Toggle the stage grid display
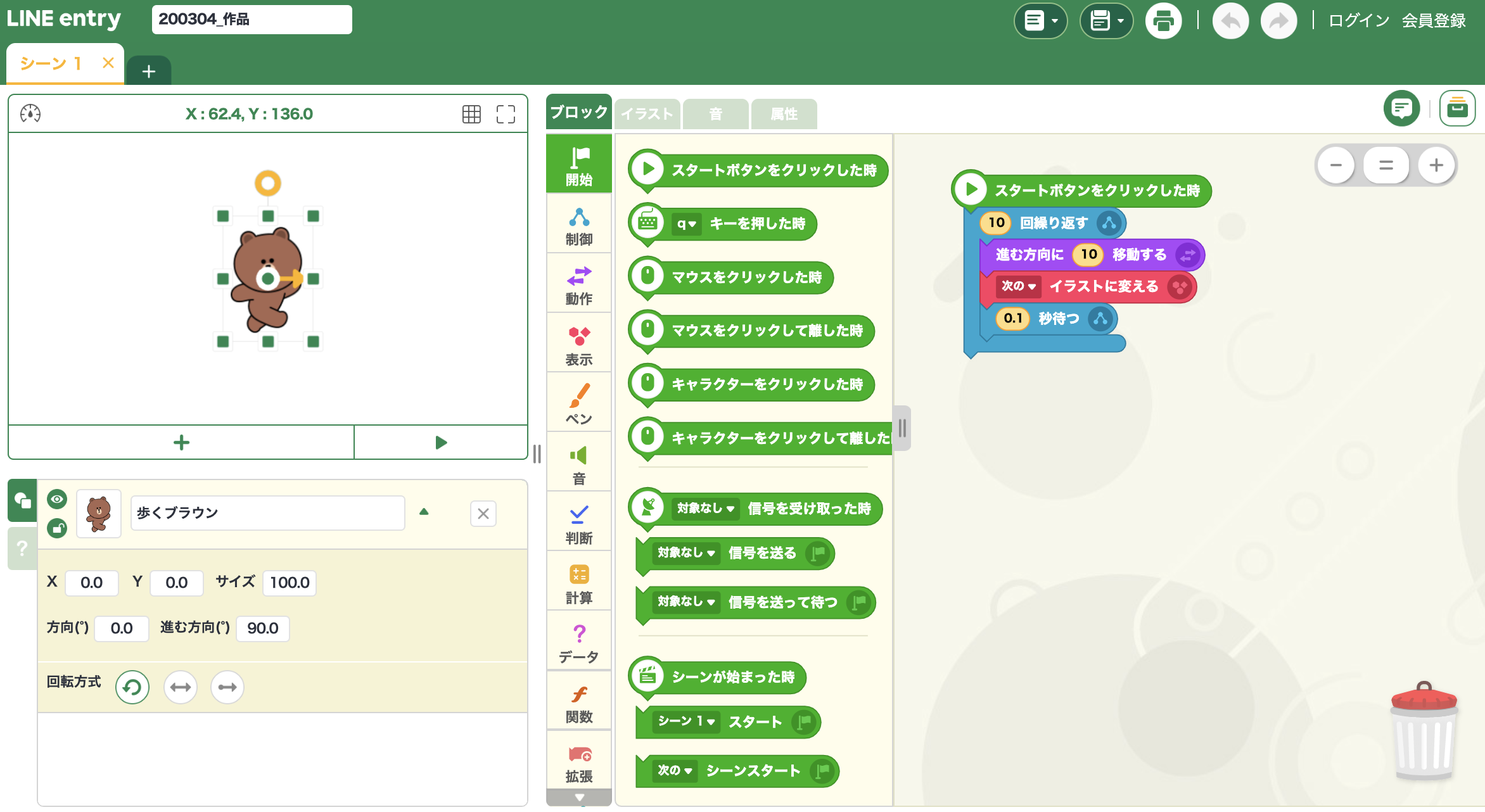1485x812 pixels. tap(471, 114)
